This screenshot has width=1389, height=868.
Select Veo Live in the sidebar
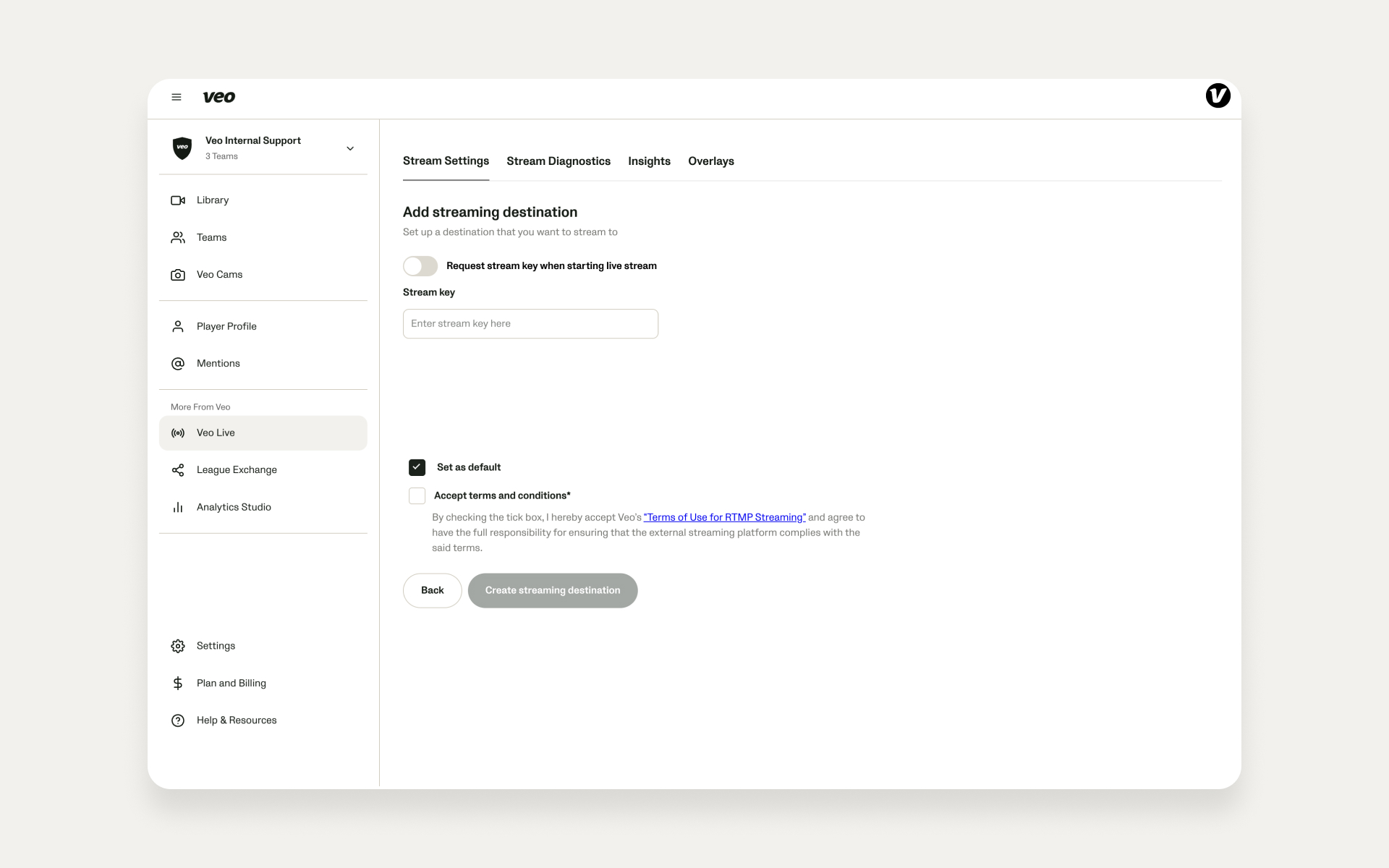click(263, 433)
